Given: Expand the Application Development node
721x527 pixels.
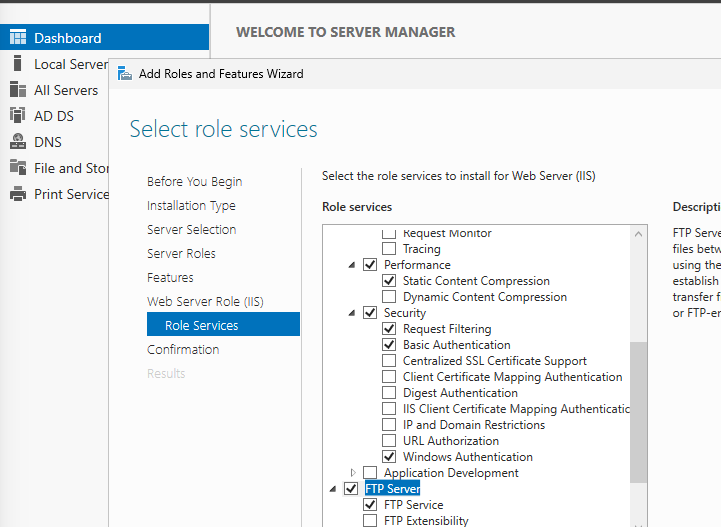Looking at the screenshot, I should tap(353, 473).
